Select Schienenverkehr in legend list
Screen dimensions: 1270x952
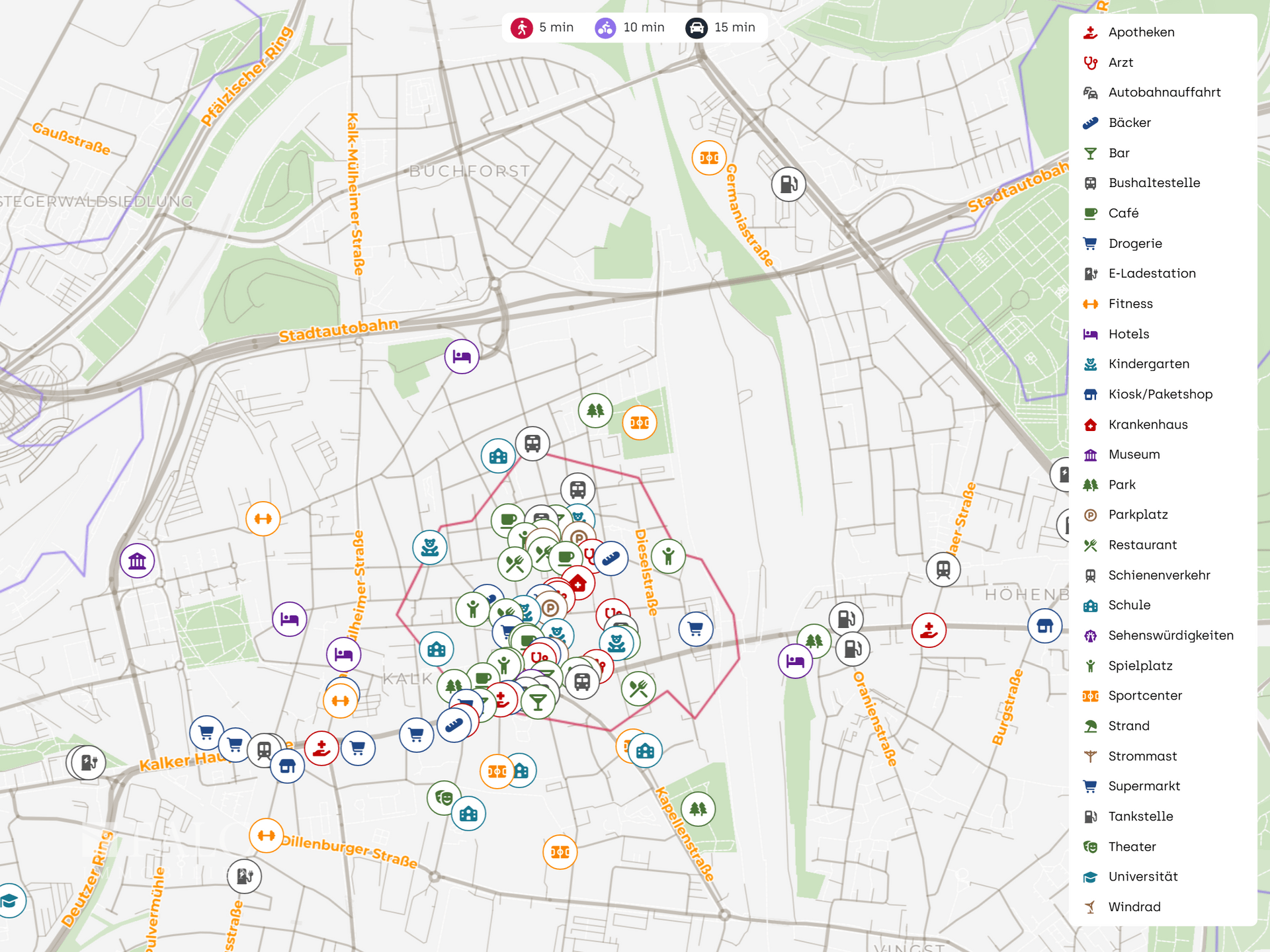point(1158,575)
